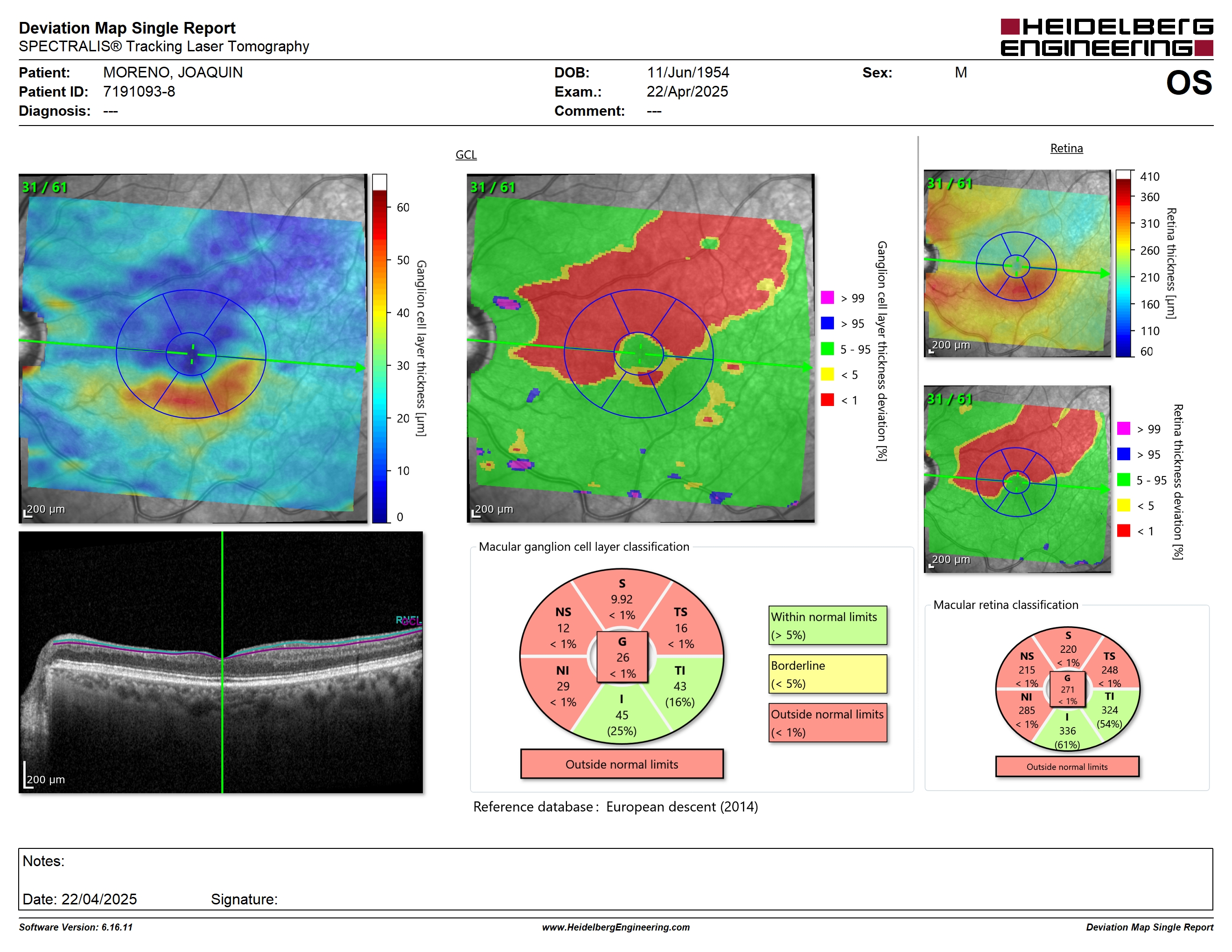
Task: Click the GCL thickness color scale bar
Action: [x=379, y=348]
